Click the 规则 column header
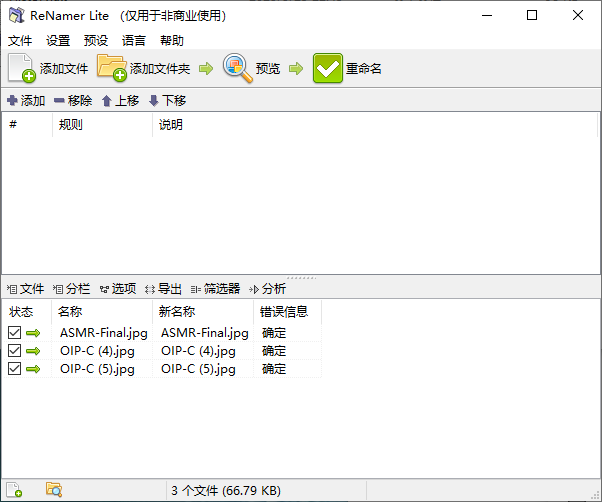 tap(103, 124)
